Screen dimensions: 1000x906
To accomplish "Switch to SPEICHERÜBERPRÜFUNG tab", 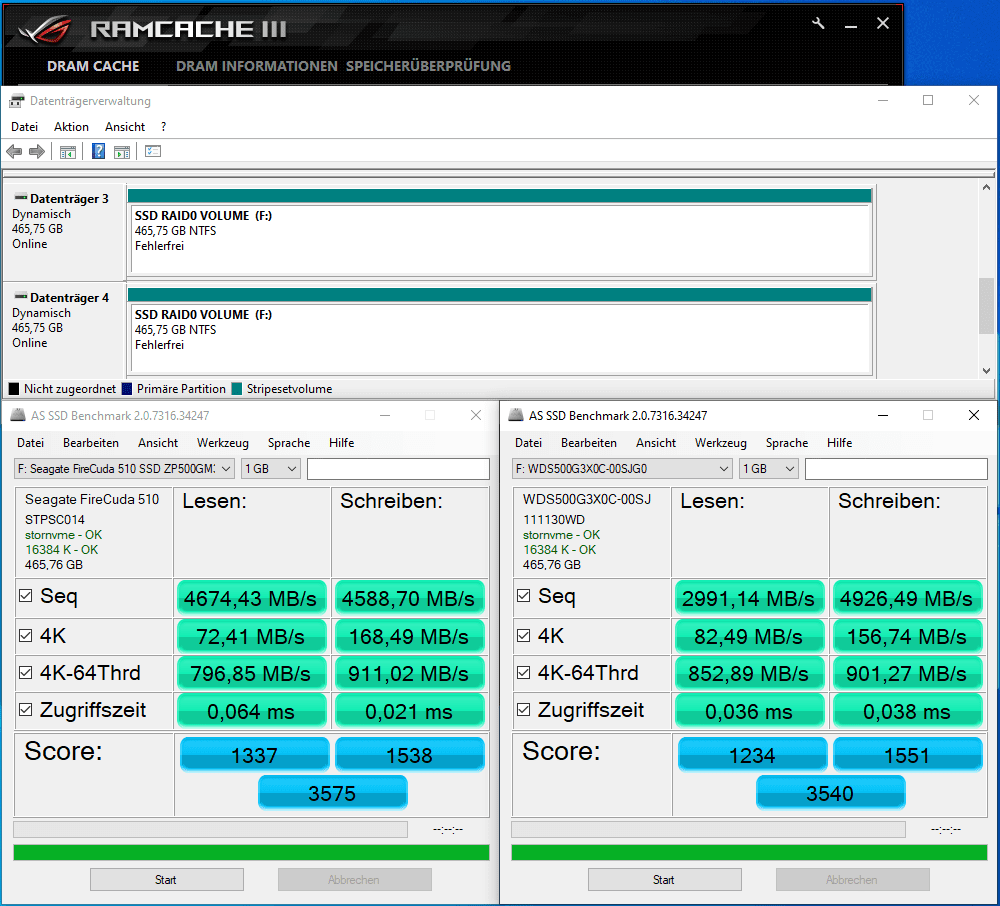I will (x=428, y=66).
